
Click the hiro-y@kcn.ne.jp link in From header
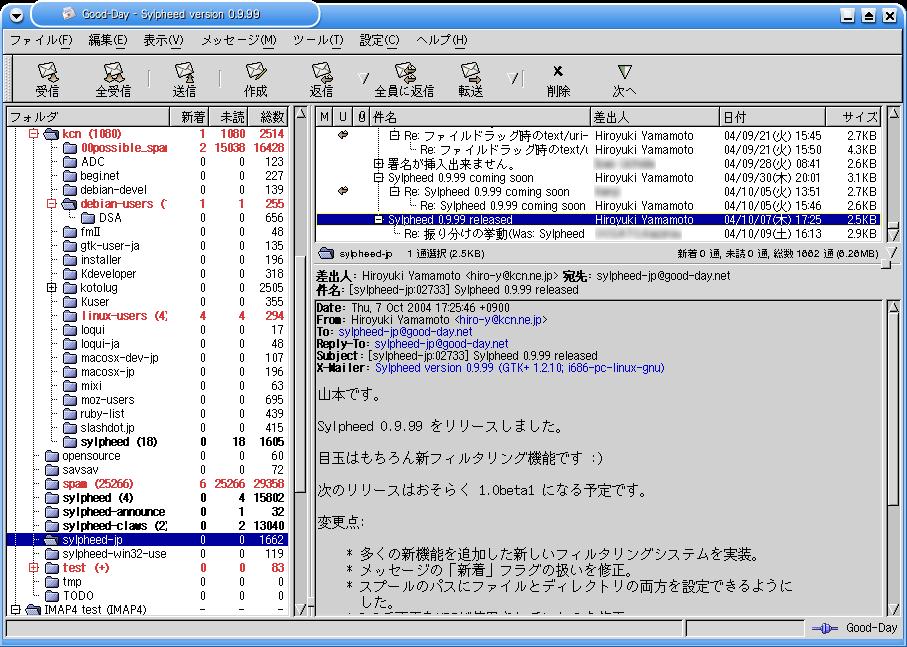point(501,320)
